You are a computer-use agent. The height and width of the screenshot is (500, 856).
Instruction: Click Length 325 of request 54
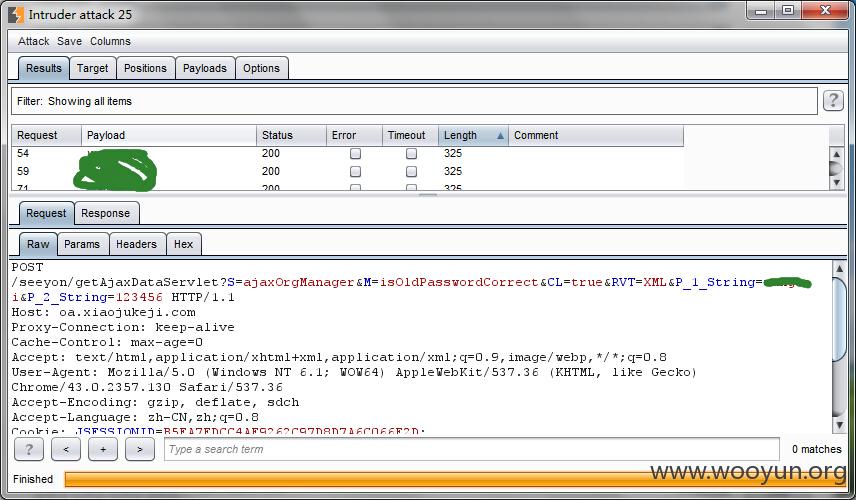(453, 153)
